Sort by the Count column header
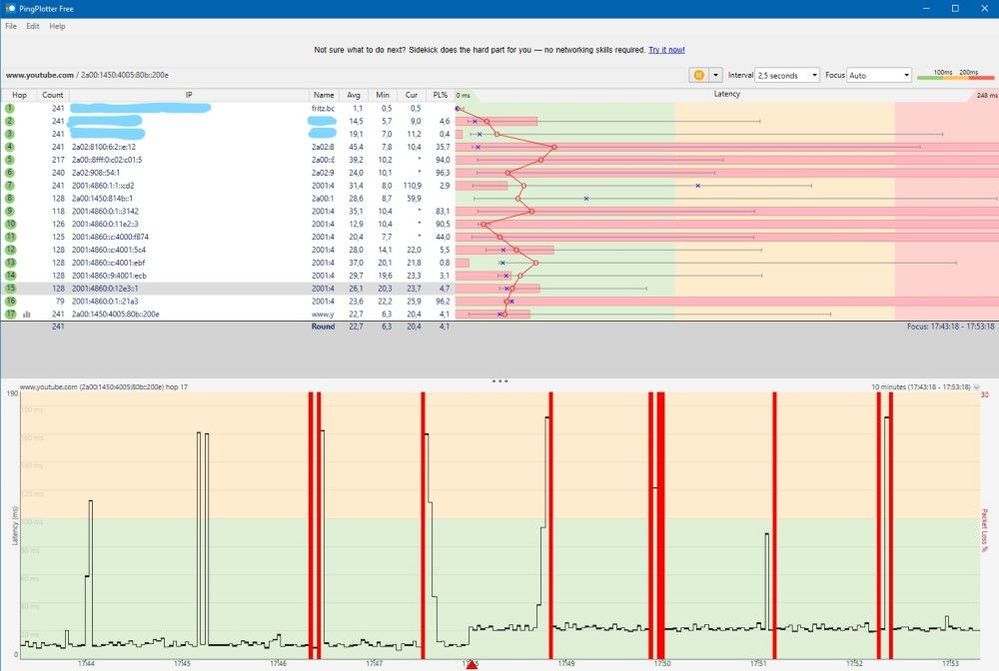 (52, 95)
